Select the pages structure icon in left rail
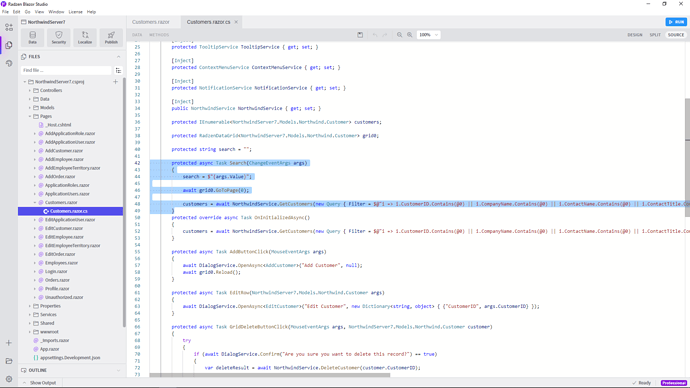Screen dimensions: 690x388 tap(9, 27)
